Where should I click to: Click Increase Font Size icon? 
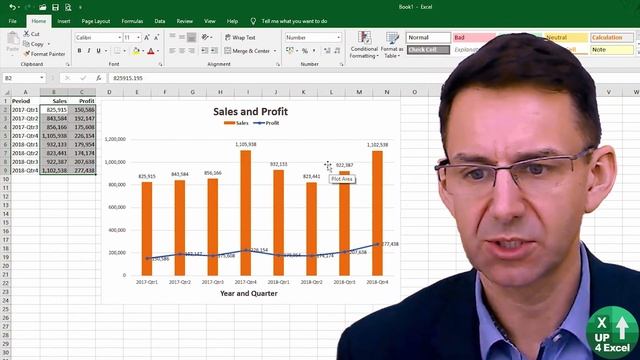[147, 37]
